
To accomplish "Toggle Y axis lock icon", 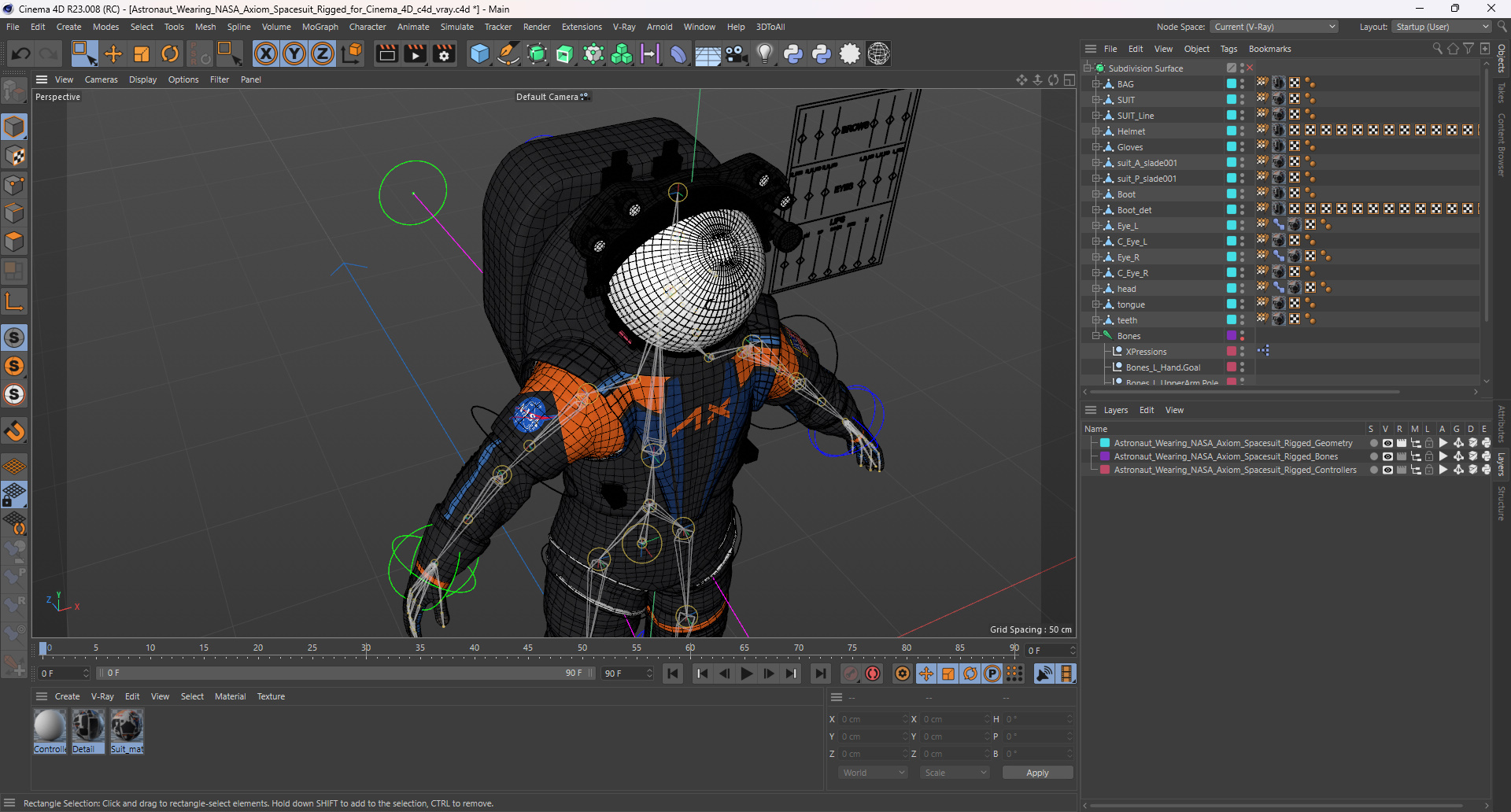I will (x=294, y=54).
